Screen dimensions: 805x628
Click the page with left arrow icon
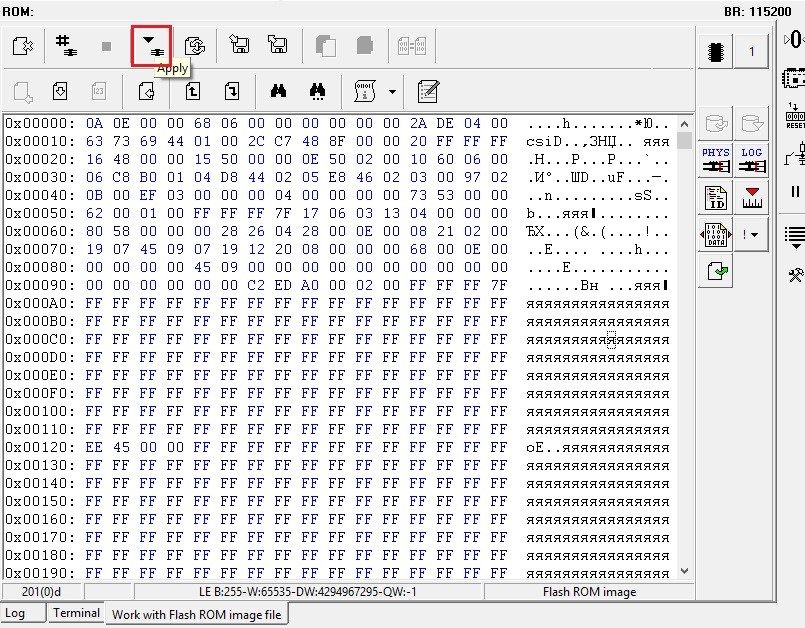tap(146, 91)
